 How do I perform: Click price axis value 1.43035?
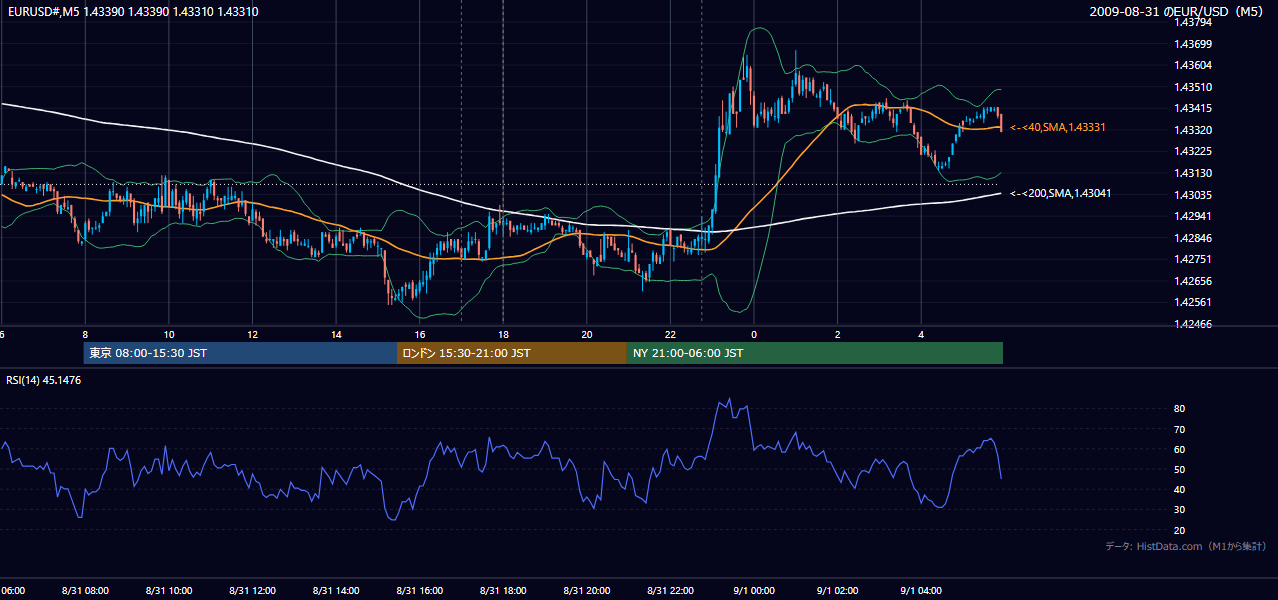pyautogui.click(x=1192, y=195)
